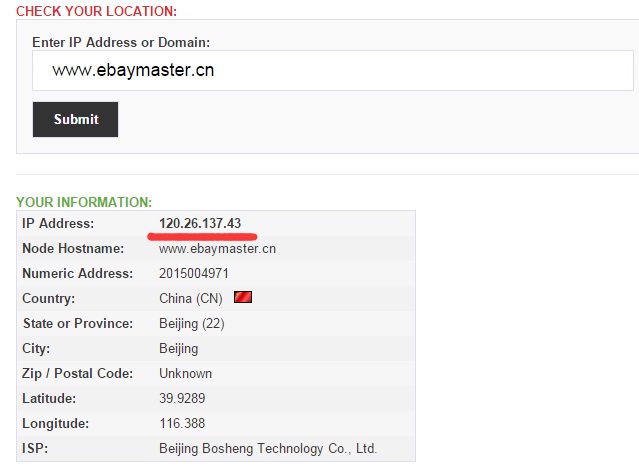Click the numeric address 2015004971

194,273
